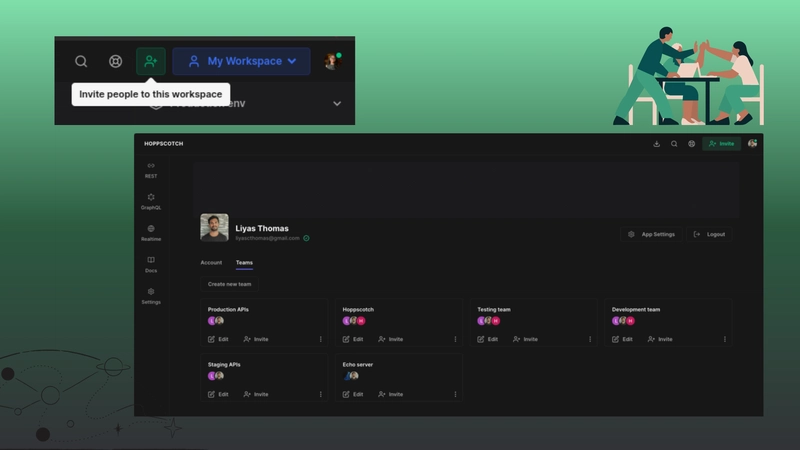Click the App Settings button
This screenshot has height=450, width=800.
pos(651,234)
